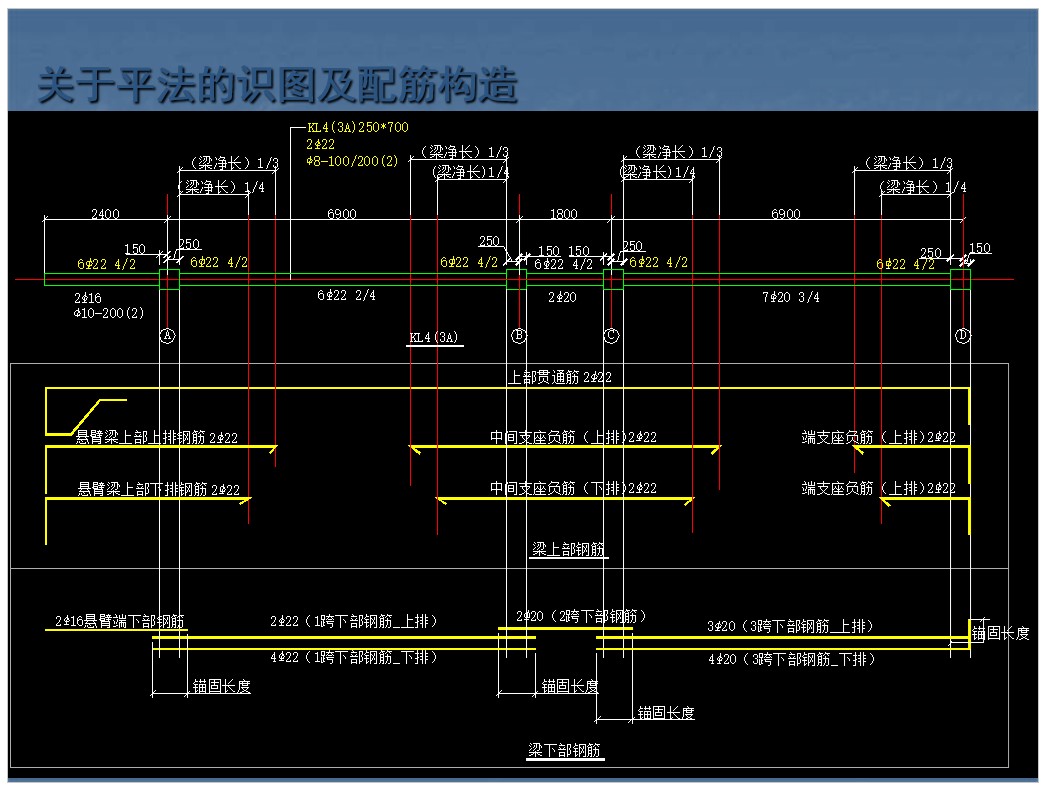Select the axis bubble labeled B
Image resolution: width=1047 pixels, height=793 pixels.
coord(518,336)
